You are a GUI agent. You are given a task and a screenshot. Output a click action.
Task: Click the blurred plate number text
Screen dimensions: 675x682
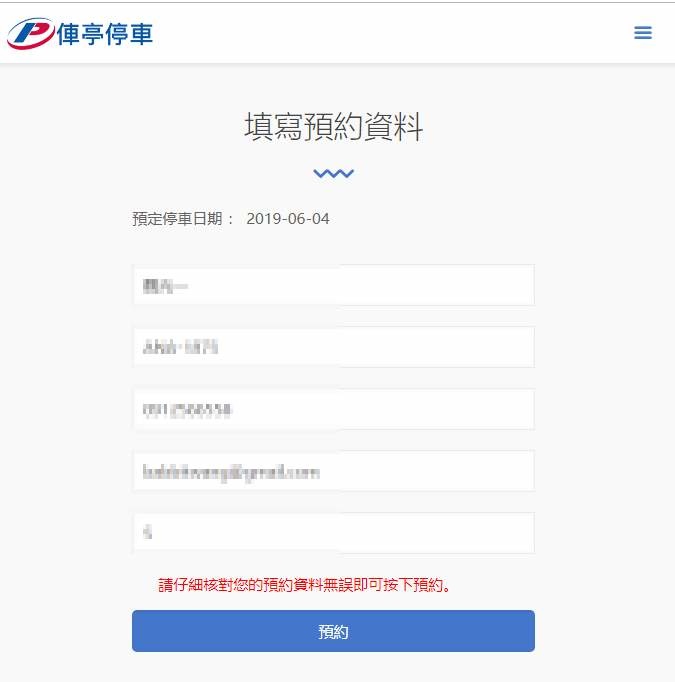coord(180,347)
